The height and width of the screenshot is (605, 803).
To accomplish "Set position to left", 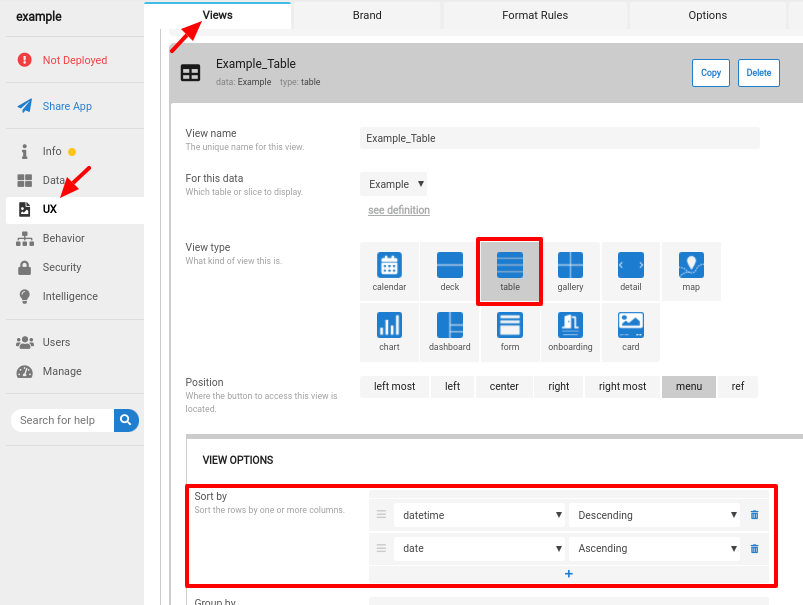I will (x=452, y=386).
